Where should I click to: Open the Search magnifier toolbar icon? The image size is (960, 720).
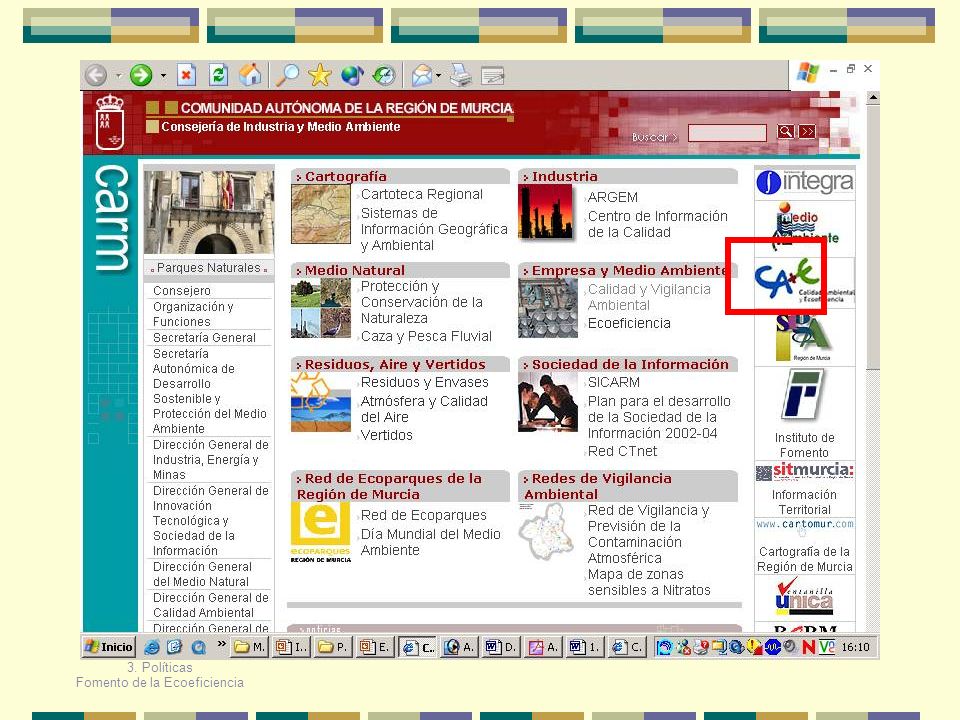(x=288, y=75)
